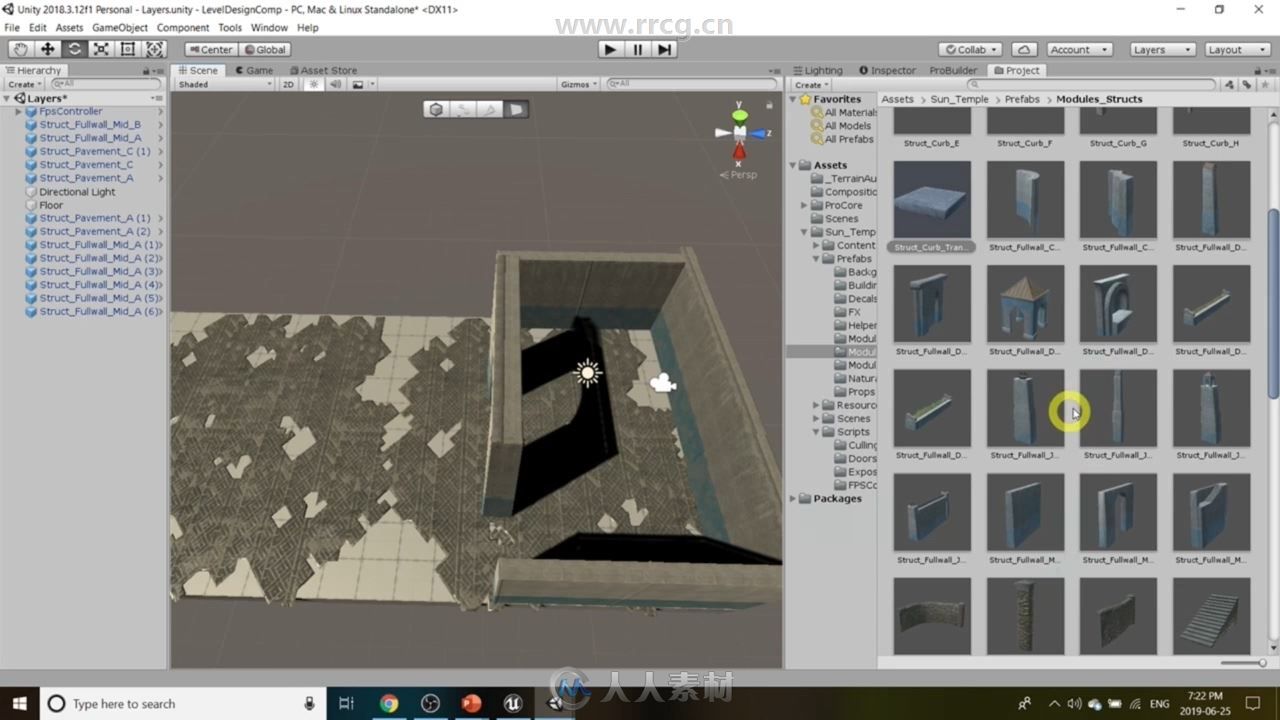The height and width of the screenshot is (720, 1280).
Task: Toggle Persp projection label
Action: [x=739, y=174]
